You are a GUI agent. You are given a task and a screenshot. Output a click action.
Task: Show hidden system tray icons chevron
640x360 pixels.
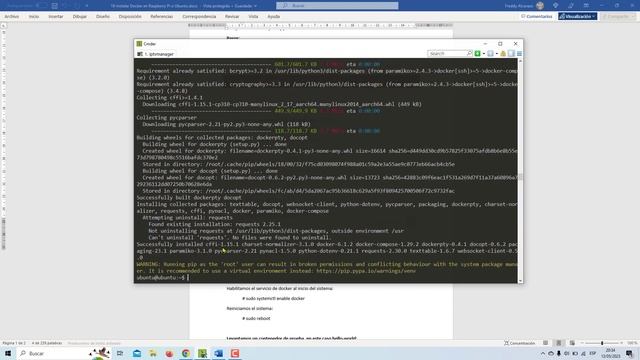[x=542, y=353]
